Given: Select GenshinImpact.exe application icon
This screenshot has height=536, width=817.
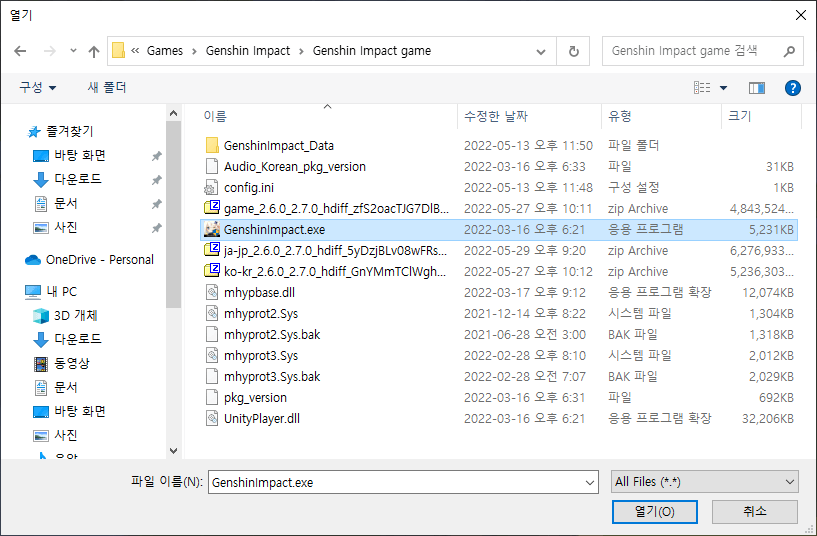Looking at the screenshot, I should tap(212, 229).
